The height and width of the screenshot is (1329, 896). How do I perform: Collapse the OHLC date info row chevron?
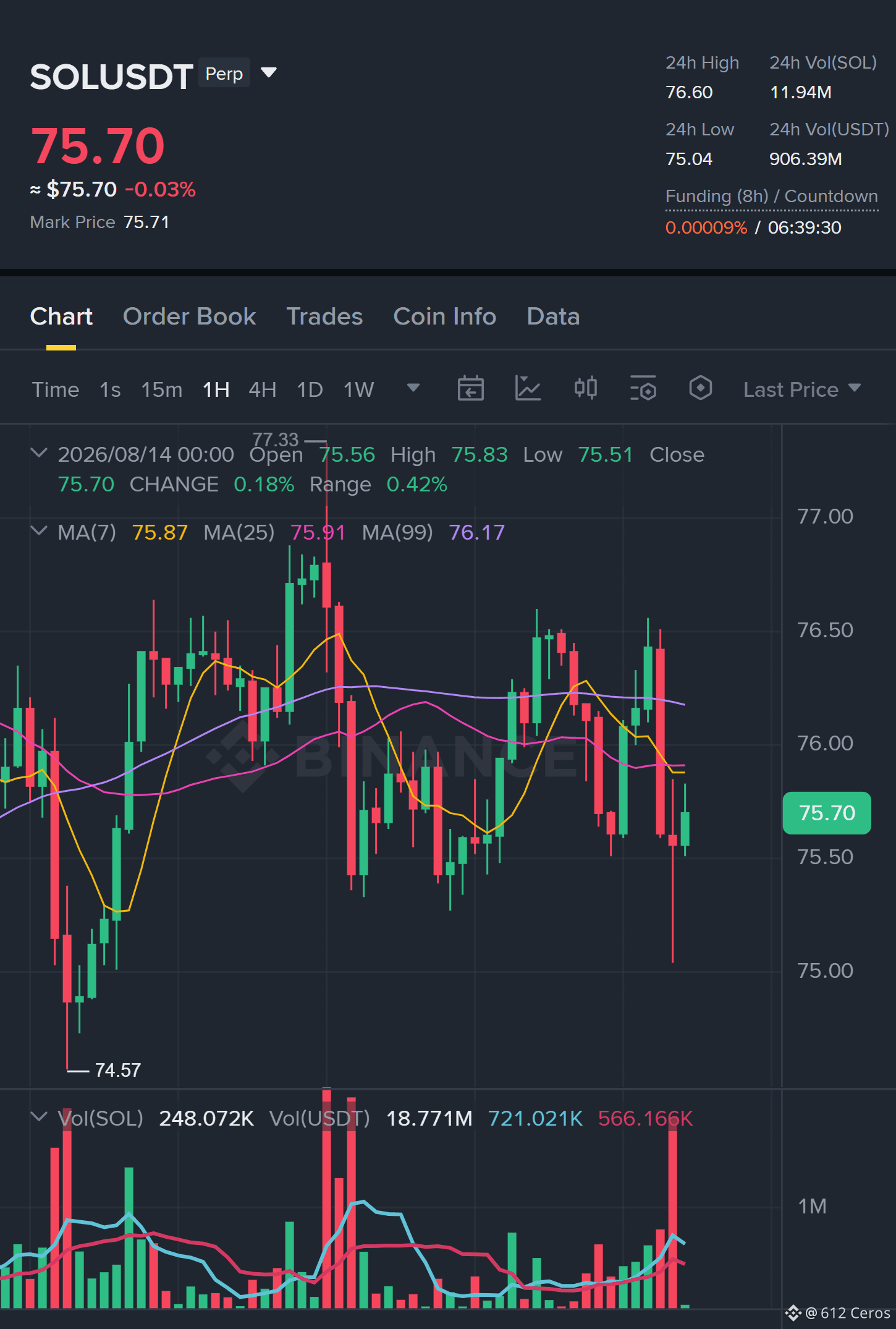pyautogui.click(x=38, y=453)
